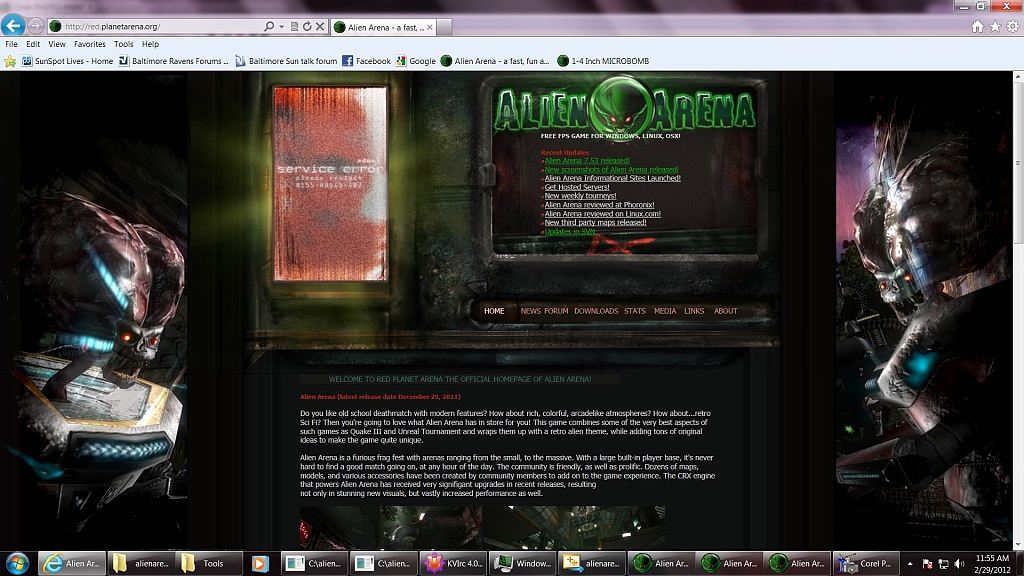Click the Add to Favorites bar star icon
The width and height of the screenshot is (1024, 576).
(x=10, y=61)
